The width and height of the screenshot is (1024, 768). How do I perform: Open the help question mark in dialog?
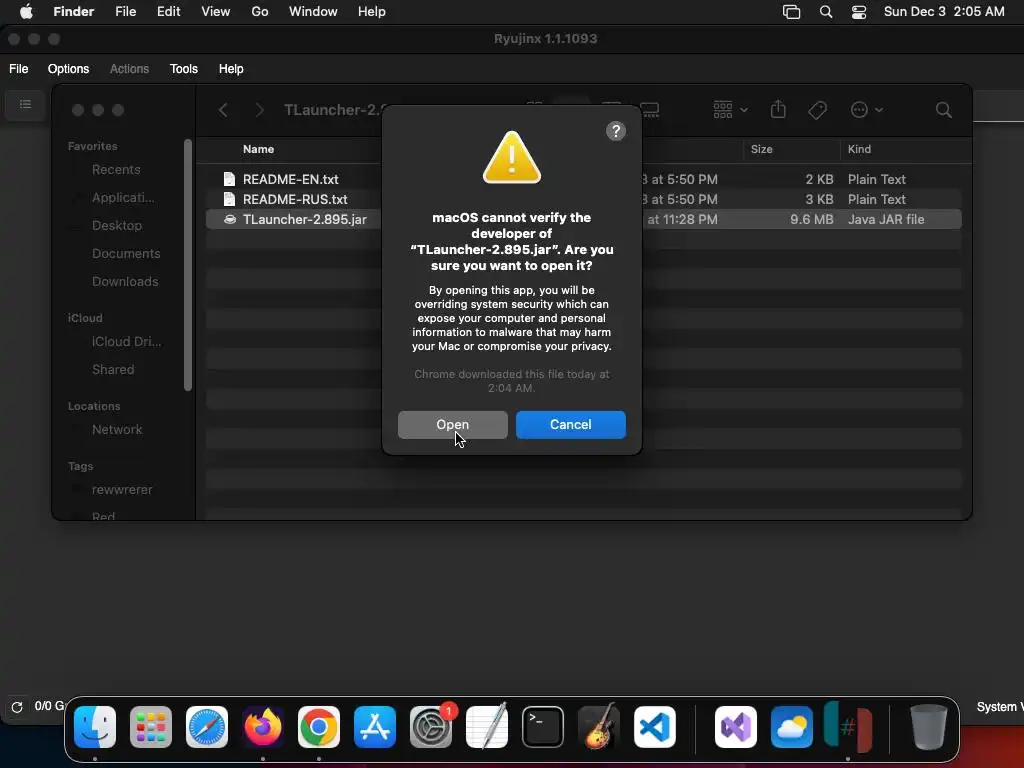[x=615, y=131]
